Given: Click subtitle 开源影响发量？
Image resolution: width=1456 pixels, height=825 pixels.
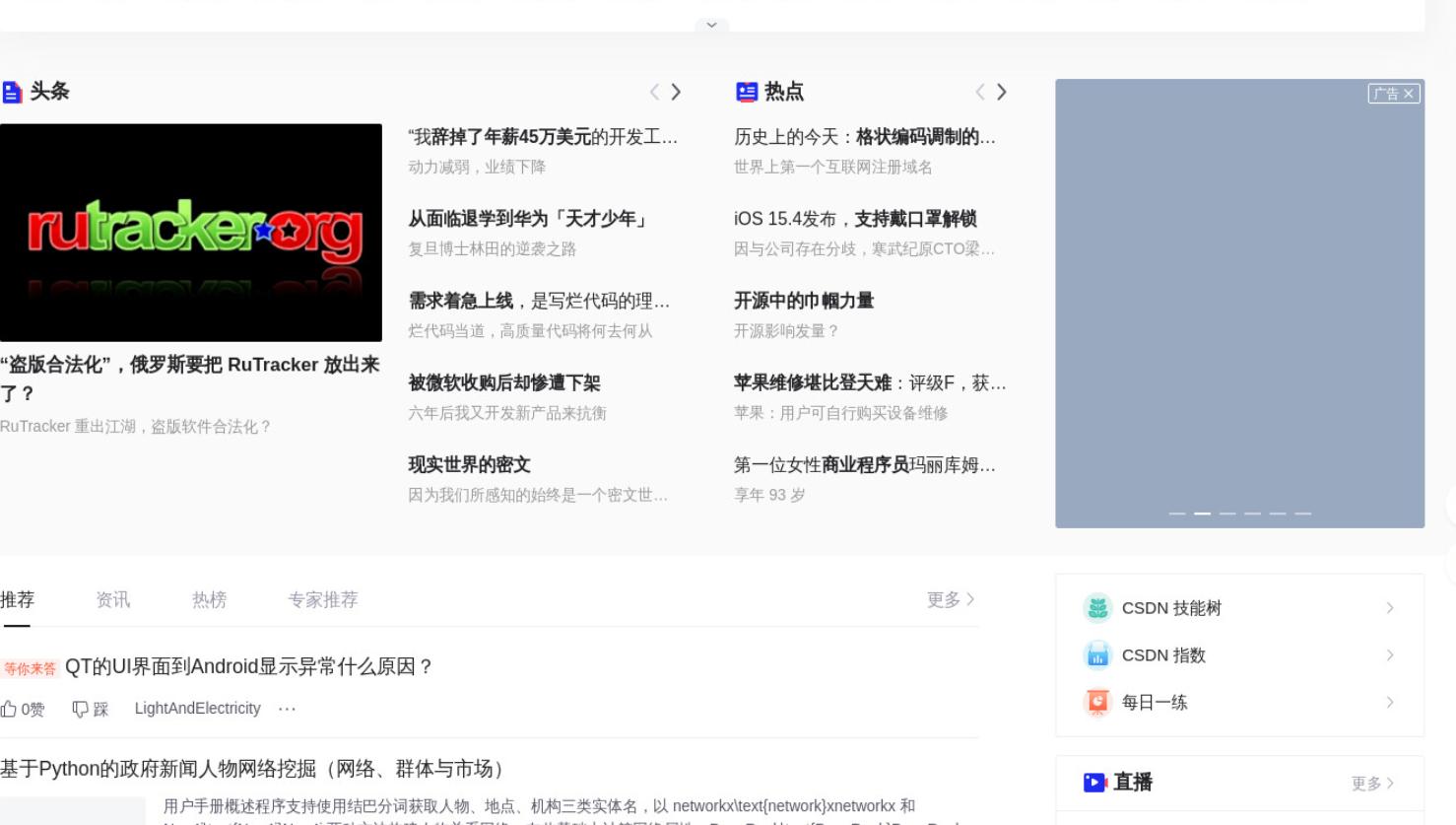Looking at the screenshot, I should pyautogui.click(x=787, y=331).
